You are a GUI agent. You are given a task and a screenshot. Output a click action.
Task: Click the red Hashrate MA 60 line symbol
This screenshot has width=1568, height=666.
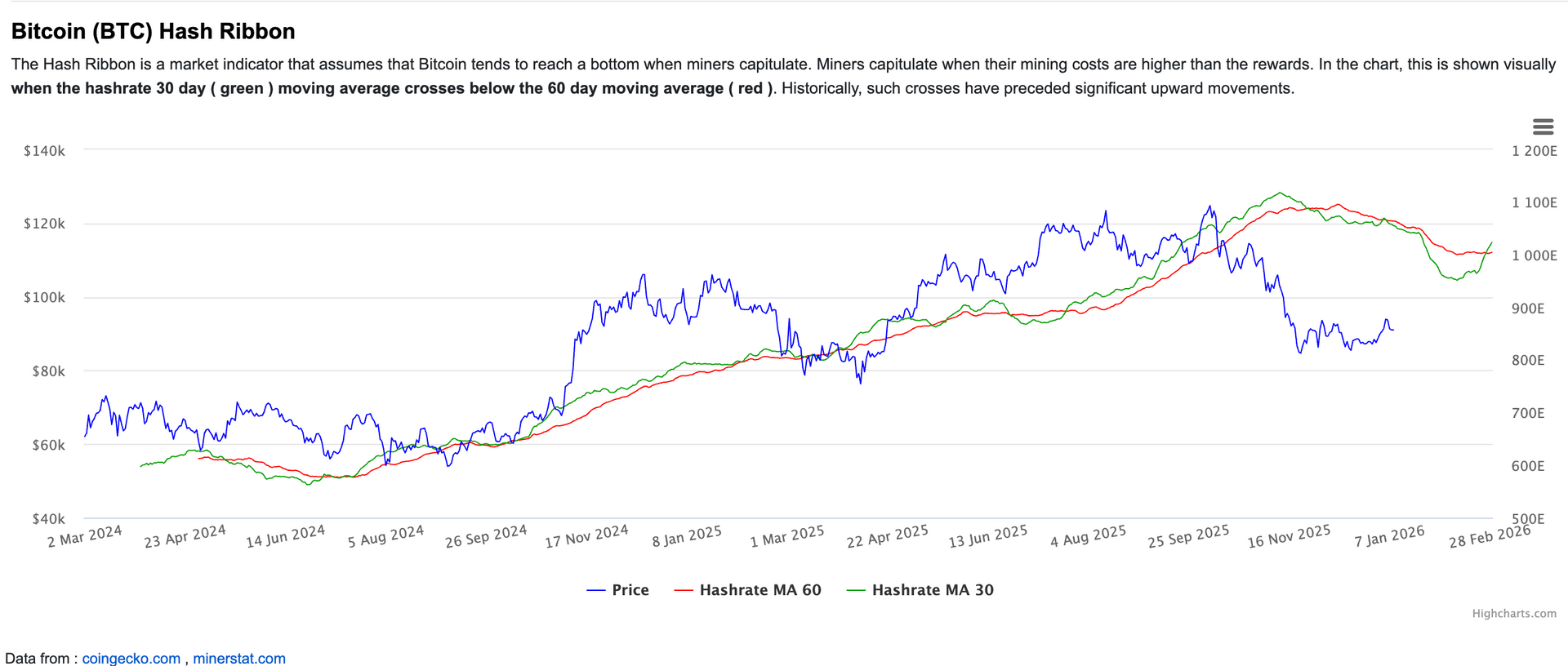pyautogui.click(x=684, y=590)
